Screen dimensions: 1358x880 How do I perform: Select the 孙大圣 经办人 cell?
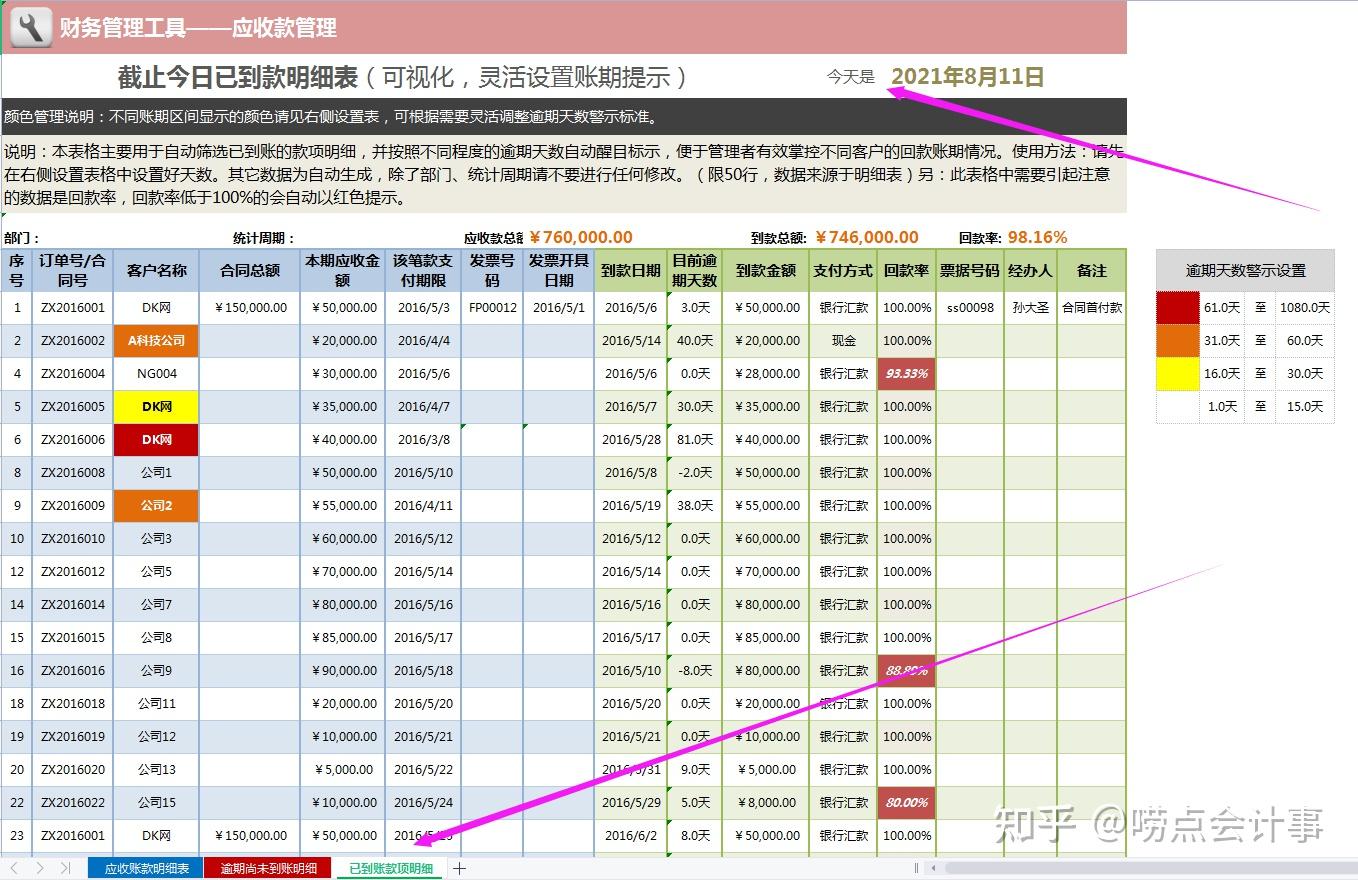pos(1030,308)
